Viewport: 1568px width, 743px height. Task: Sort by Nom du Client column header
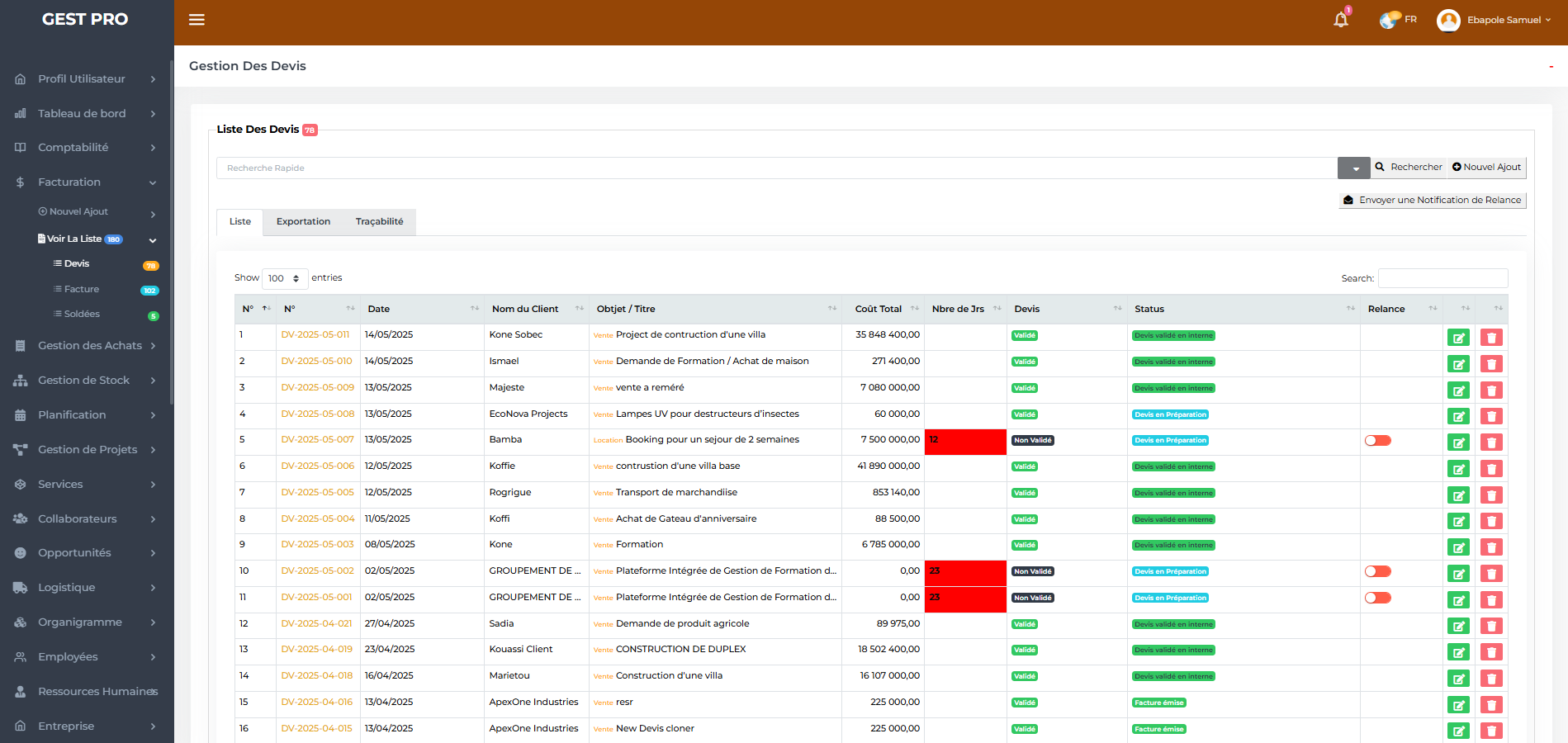537,309
